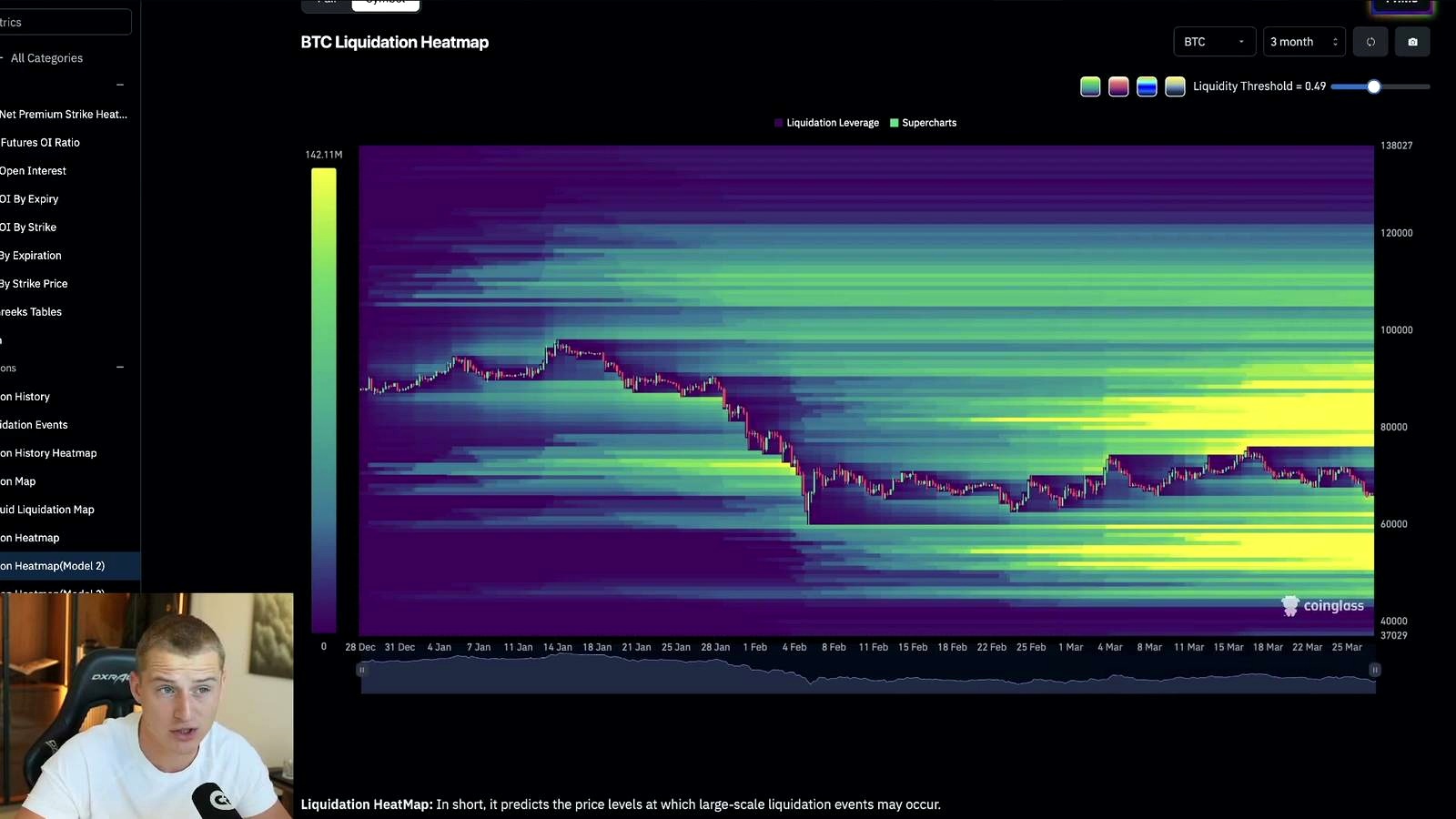Screen dimensions: 1456x819
Task: Click the BTC Liquidation Heatmap title
Action: 395,42
